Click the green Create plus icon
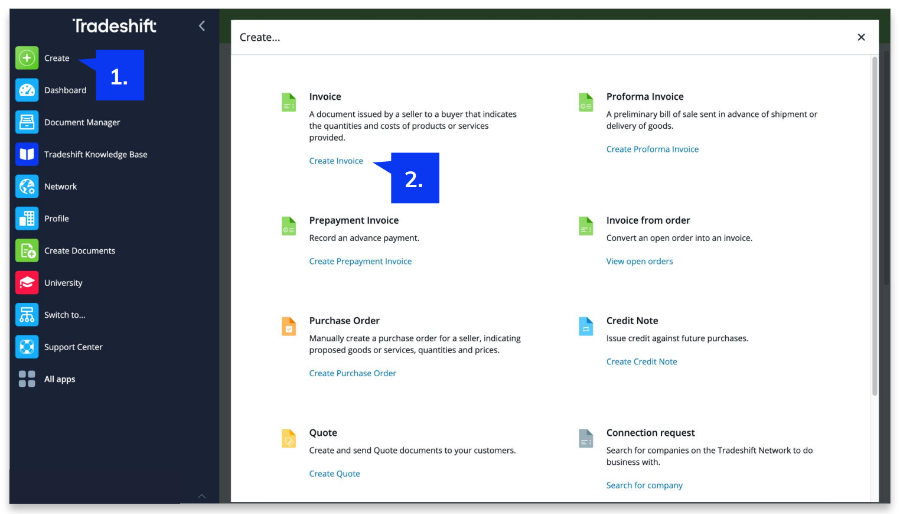The height and width of the screenshot is (514, 900). [27, 58]
